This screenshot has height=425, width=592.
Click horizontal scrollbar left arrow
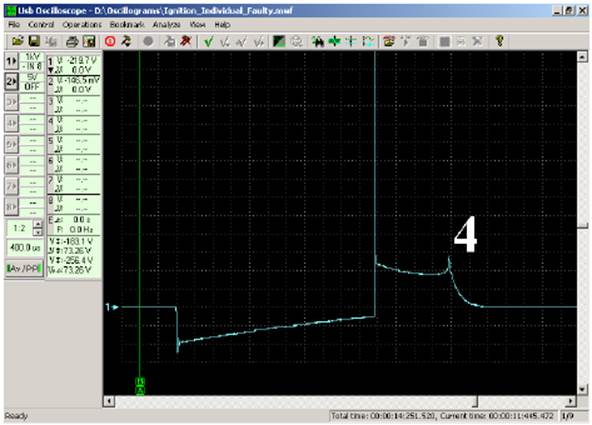pos(109,401)
